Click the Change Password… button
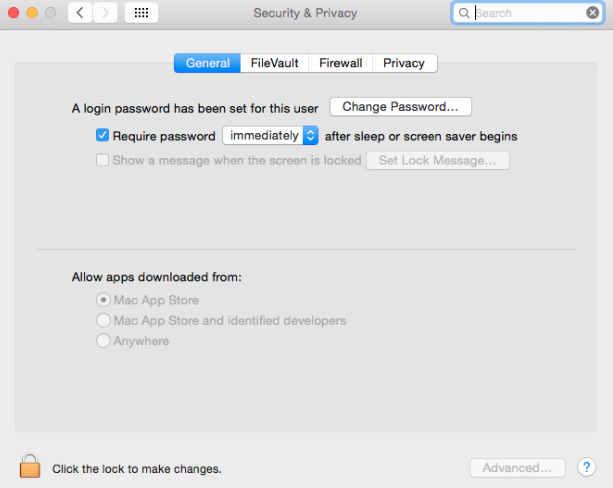 (x=401, y=107)
